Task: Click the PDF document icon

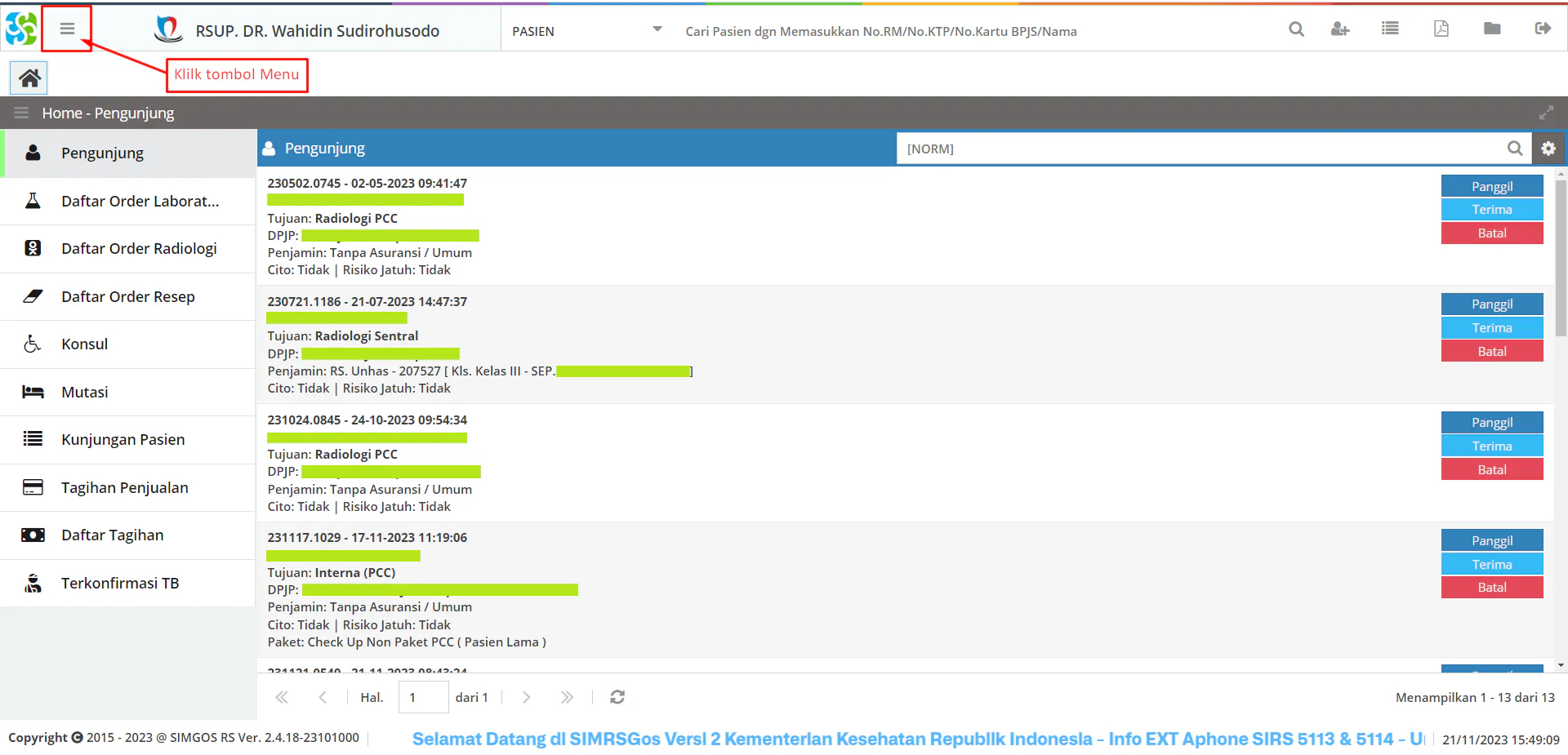Action: click(1441, 29)
